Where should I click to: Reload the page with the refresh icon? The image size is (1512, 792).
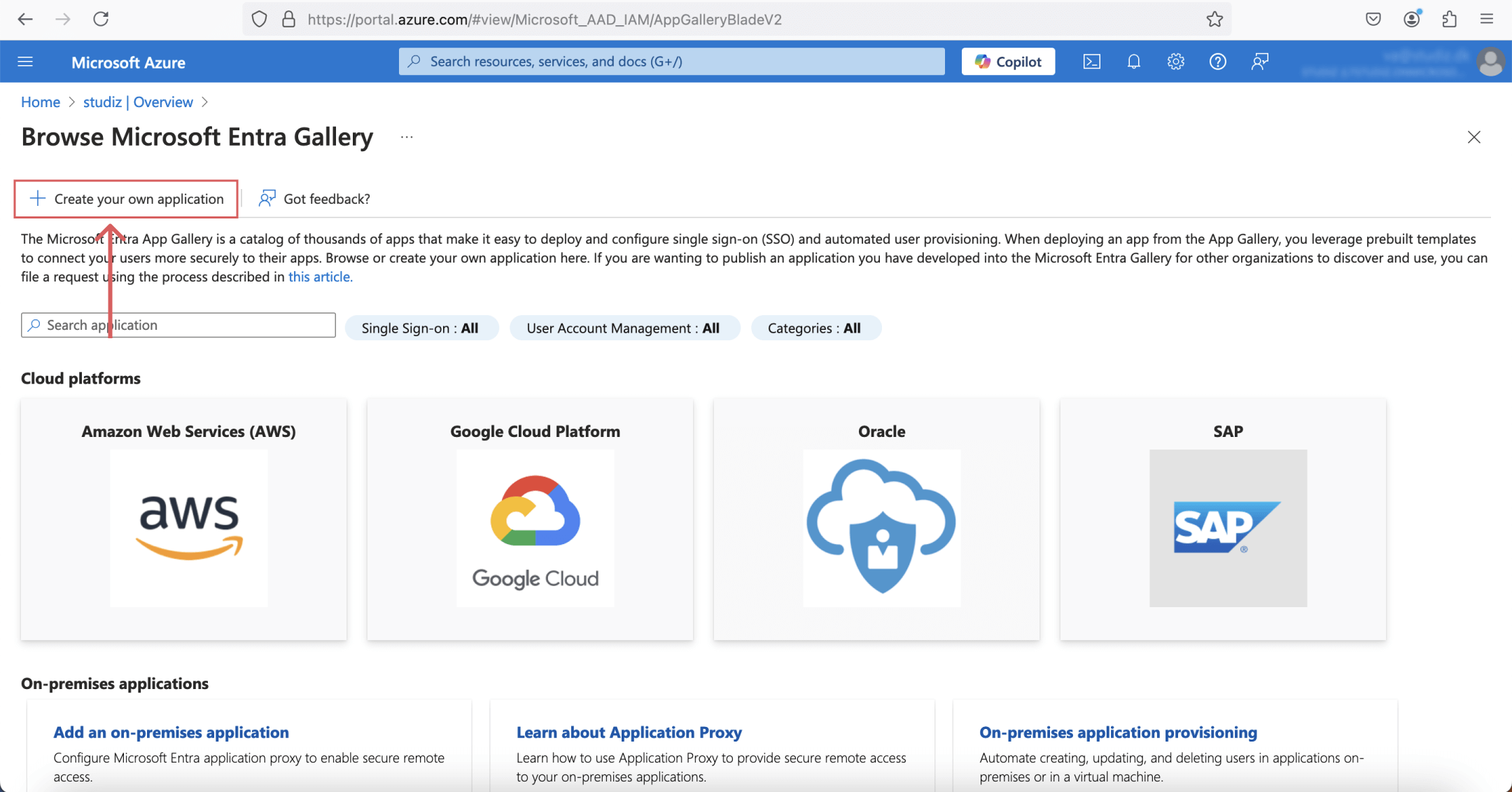click(101, 19)
